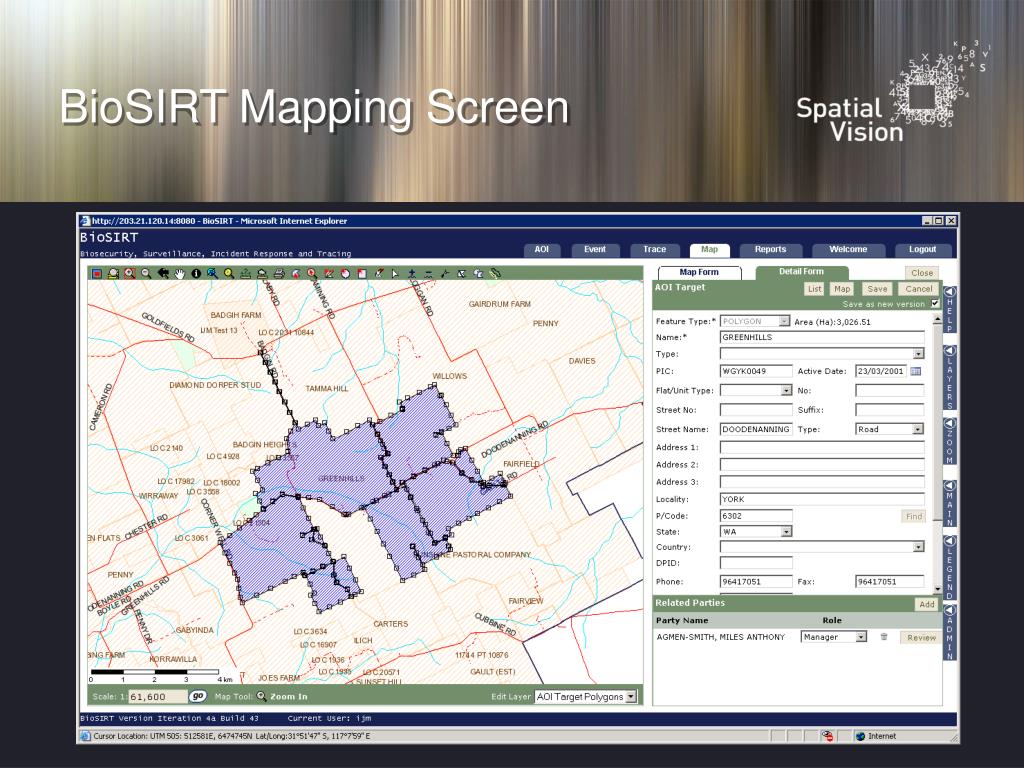Expand the LEGEND side panel
The image size is (1024, 768).
(x=950, y=568)
